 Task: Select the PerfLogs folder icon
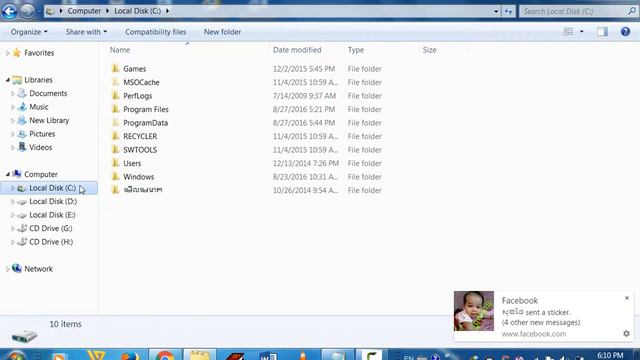(x=116, y=95)
